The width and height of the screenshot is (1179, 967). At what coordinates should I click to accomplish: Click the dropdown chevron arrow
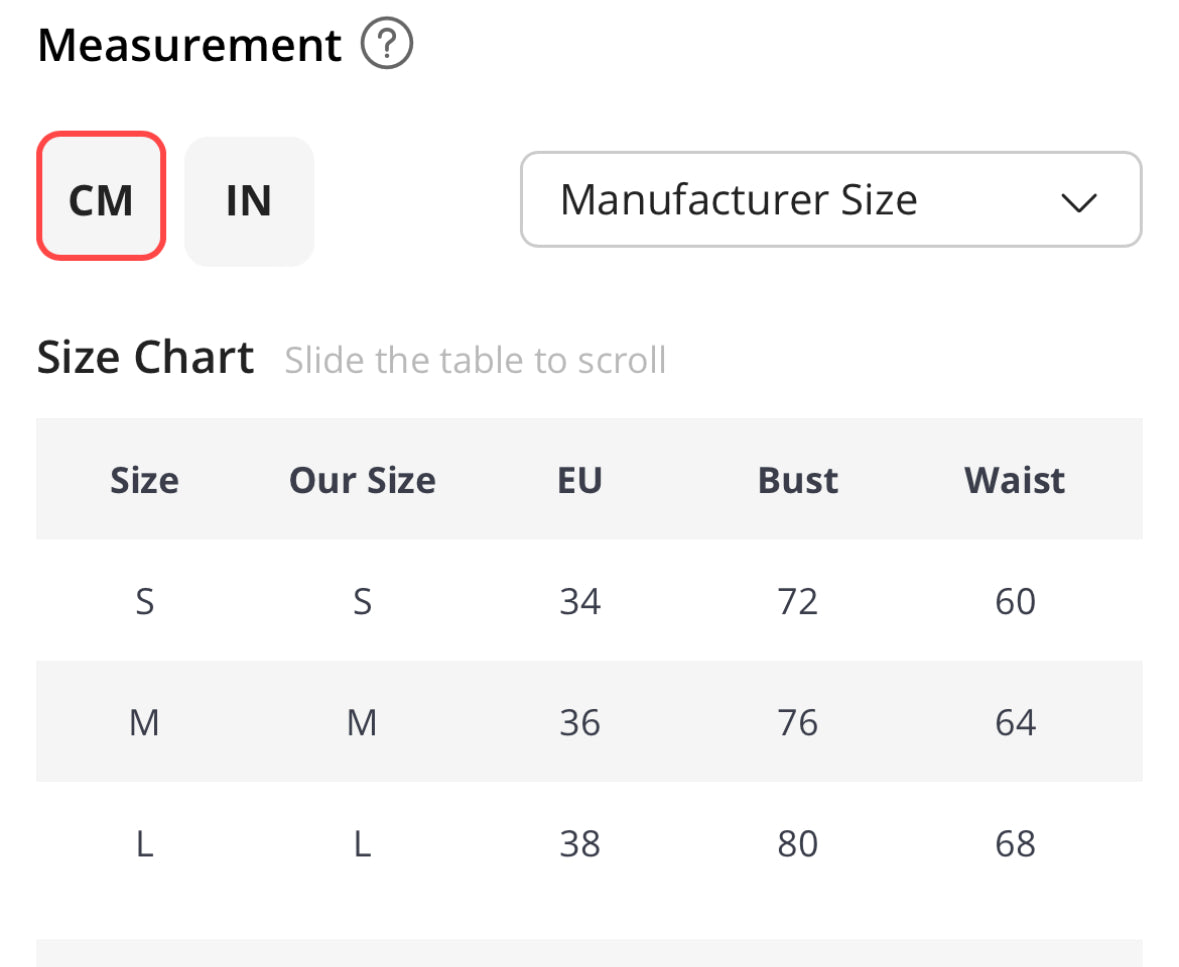tap(1078, 202)
